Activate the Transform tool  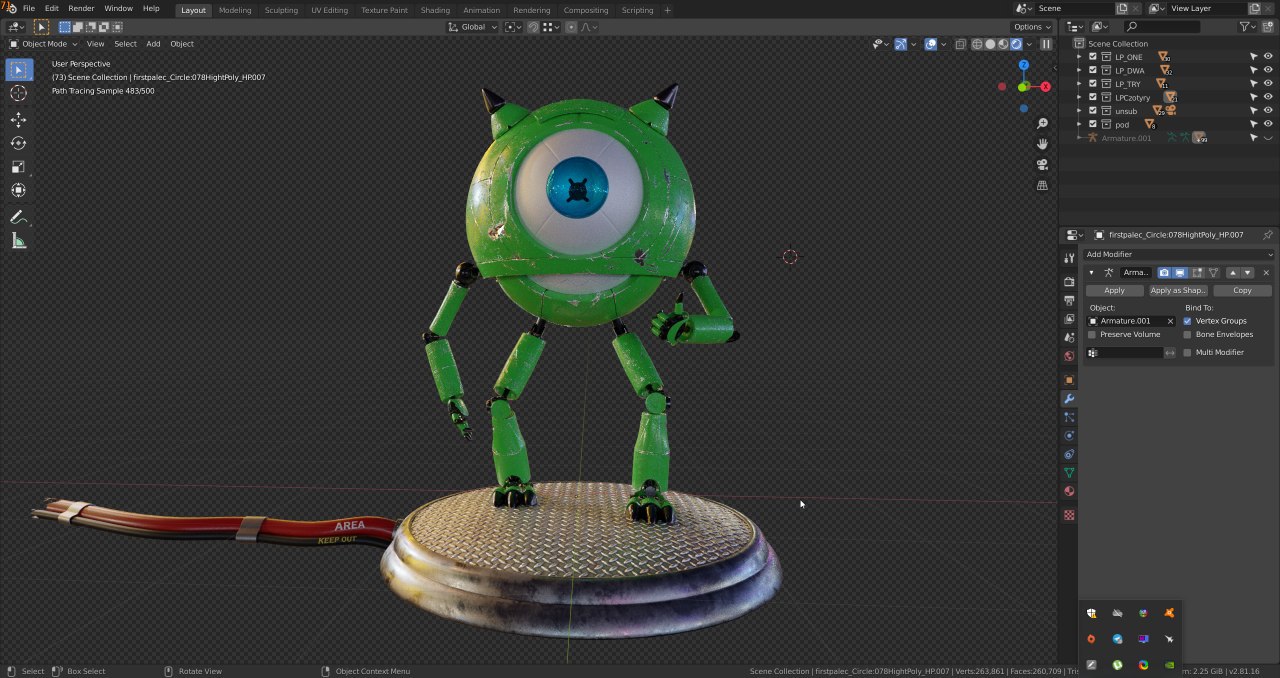point(19,190)
